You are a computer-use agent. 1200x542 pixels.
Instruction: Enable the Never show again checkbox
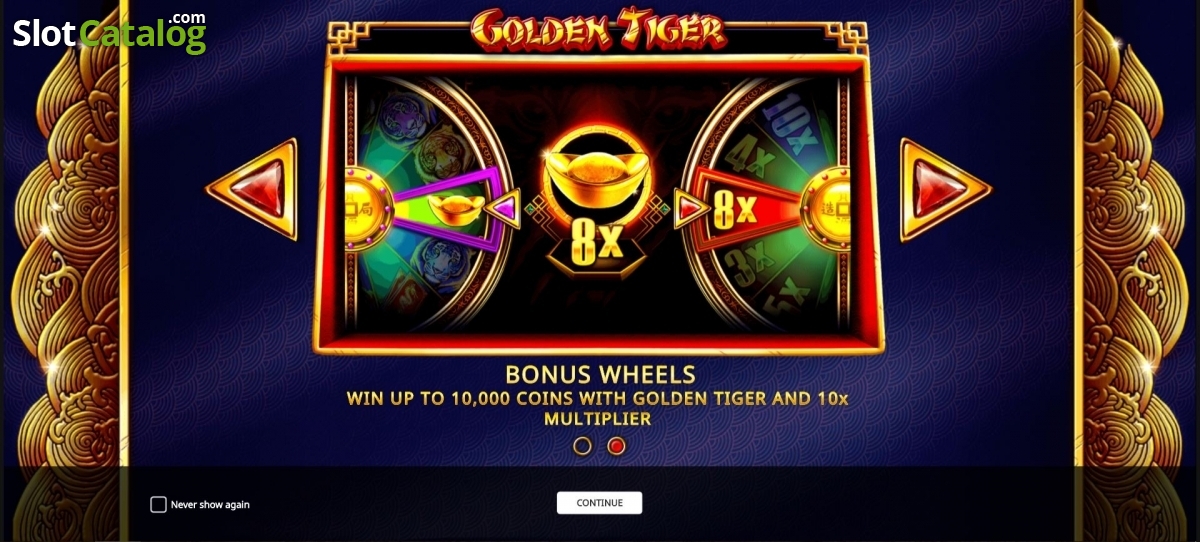point(158,504)
